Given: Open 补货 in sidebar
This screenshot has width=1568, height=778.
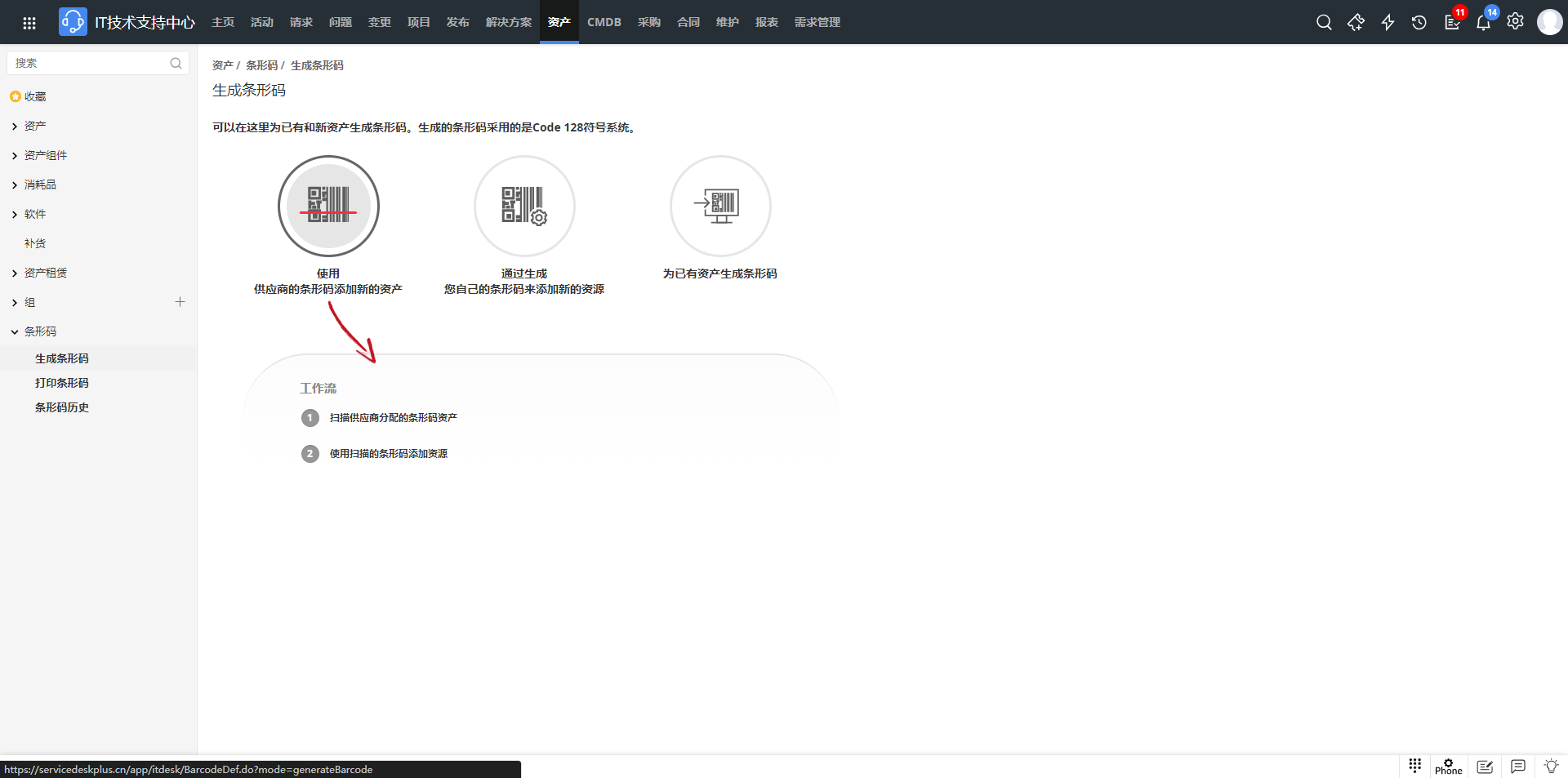Looking at the screenshot, I should (35, 243).
